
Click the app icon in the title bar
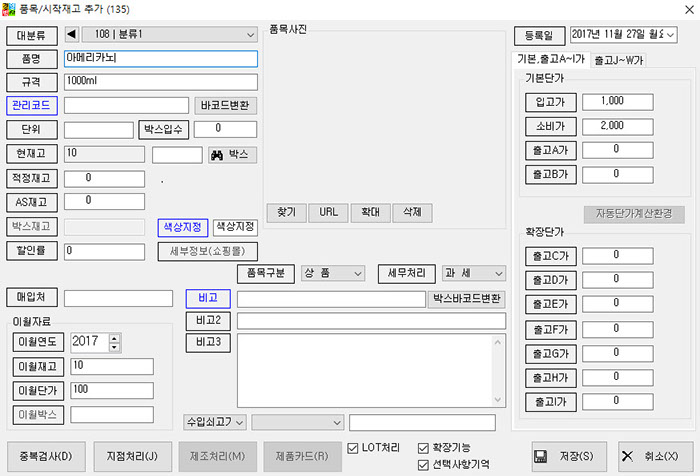[x=10, y=9]
